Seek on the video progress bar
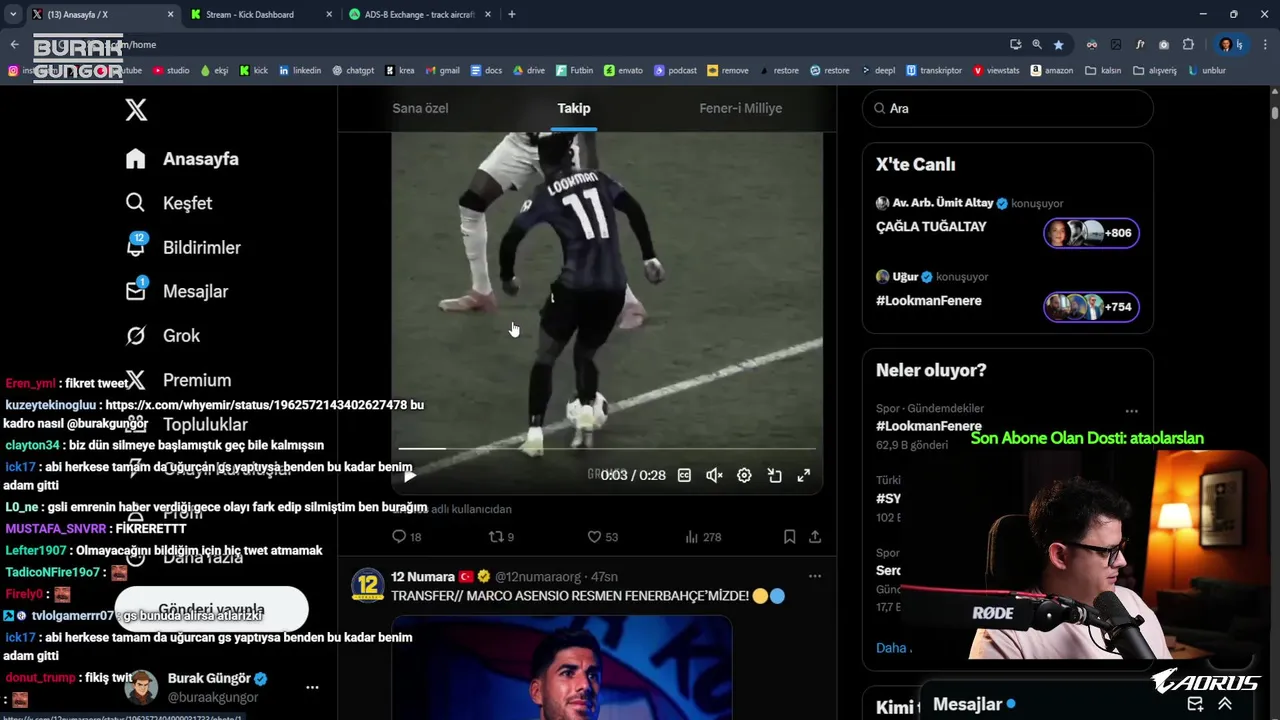The width and height of the screenshot is (1280, 720). tap(607, 449)
